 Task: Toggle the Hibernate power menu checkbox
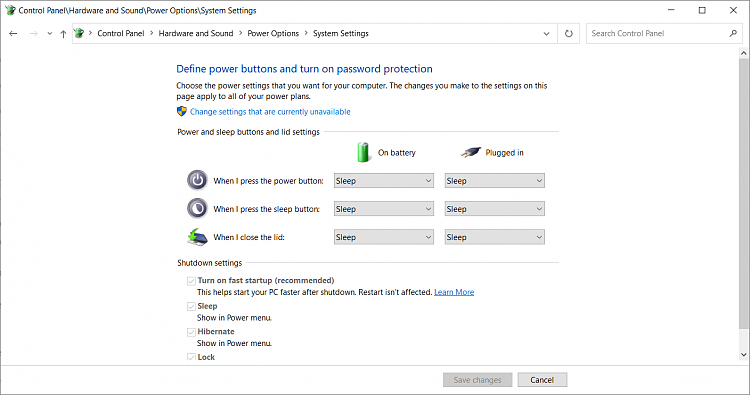coord(191,332)
